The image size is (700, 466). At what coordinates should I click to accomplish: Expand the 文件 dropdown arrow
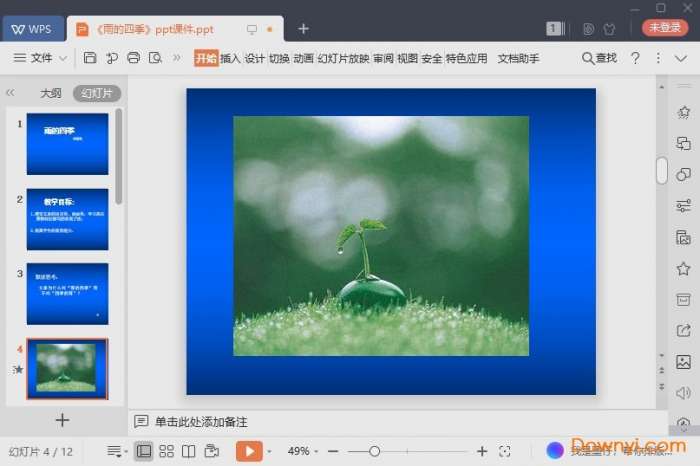pyautogui.click(x=63, y=58)
